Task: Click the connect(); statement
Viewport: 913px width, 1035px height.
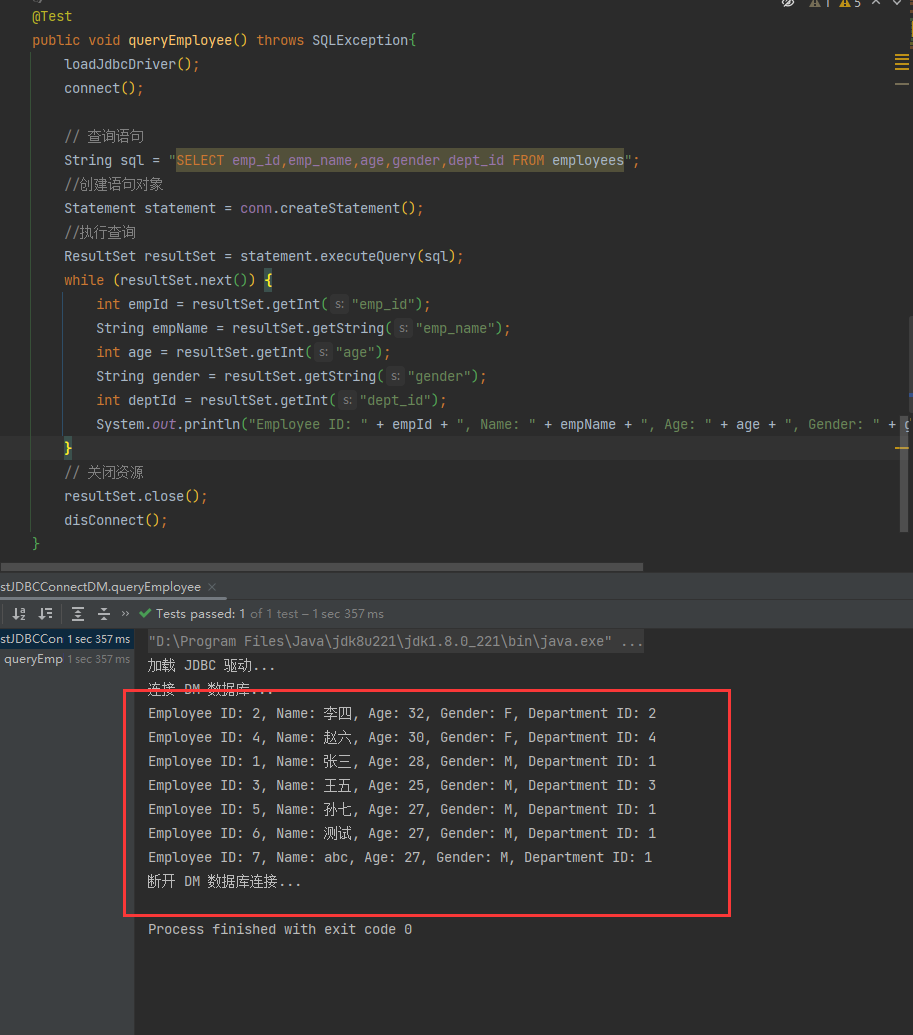Action: [x=104, y=88]
